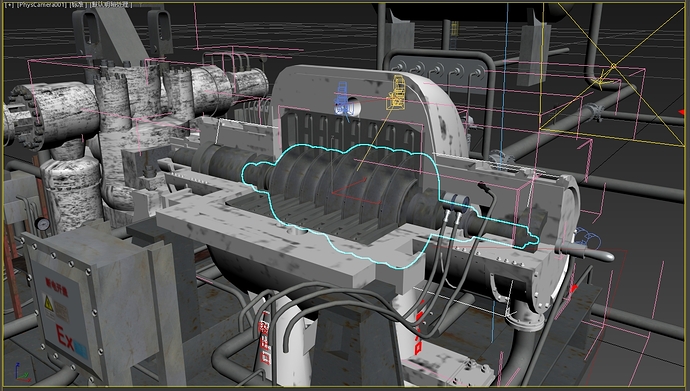Click the red arrow marker beside the end flange
The width and height of the screenshot is (690, 391).
(573, 289)
